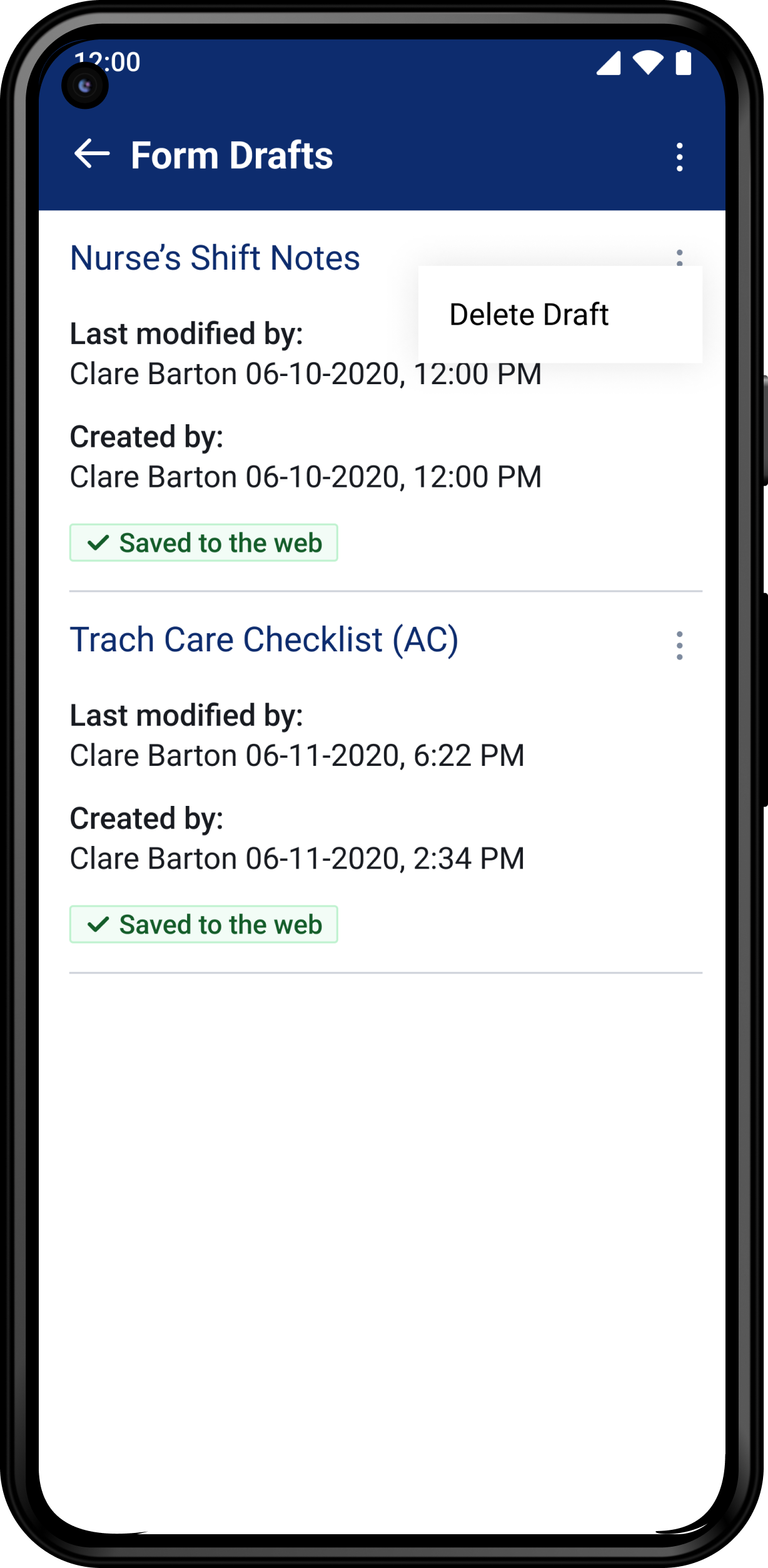Image resolution: width=768 pixels, height=1568 pixels.
Task: Tap Nurse's Notes Last modified by label
Action: (186, 333)
